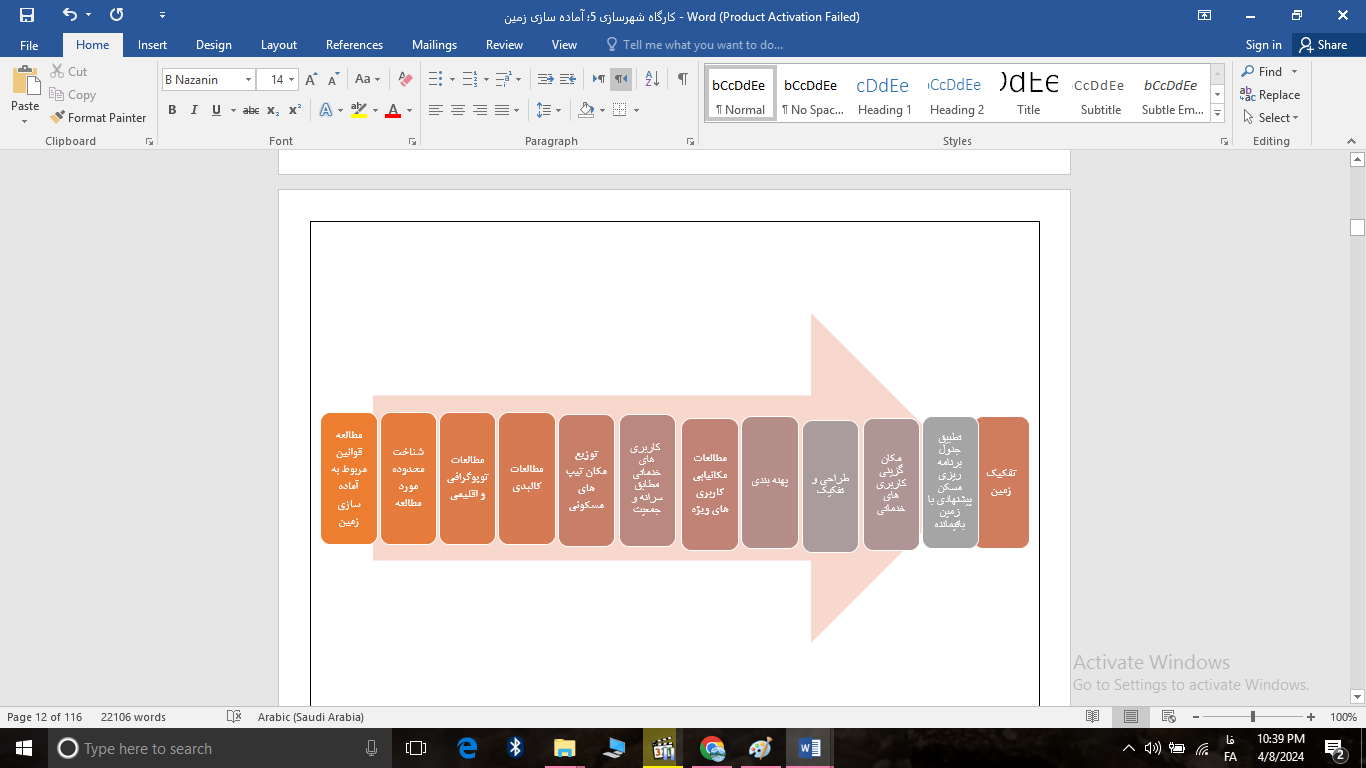Click the Increase Indent icon
The height and width of the screenshot is (768, 1366).
pos(567,79)
